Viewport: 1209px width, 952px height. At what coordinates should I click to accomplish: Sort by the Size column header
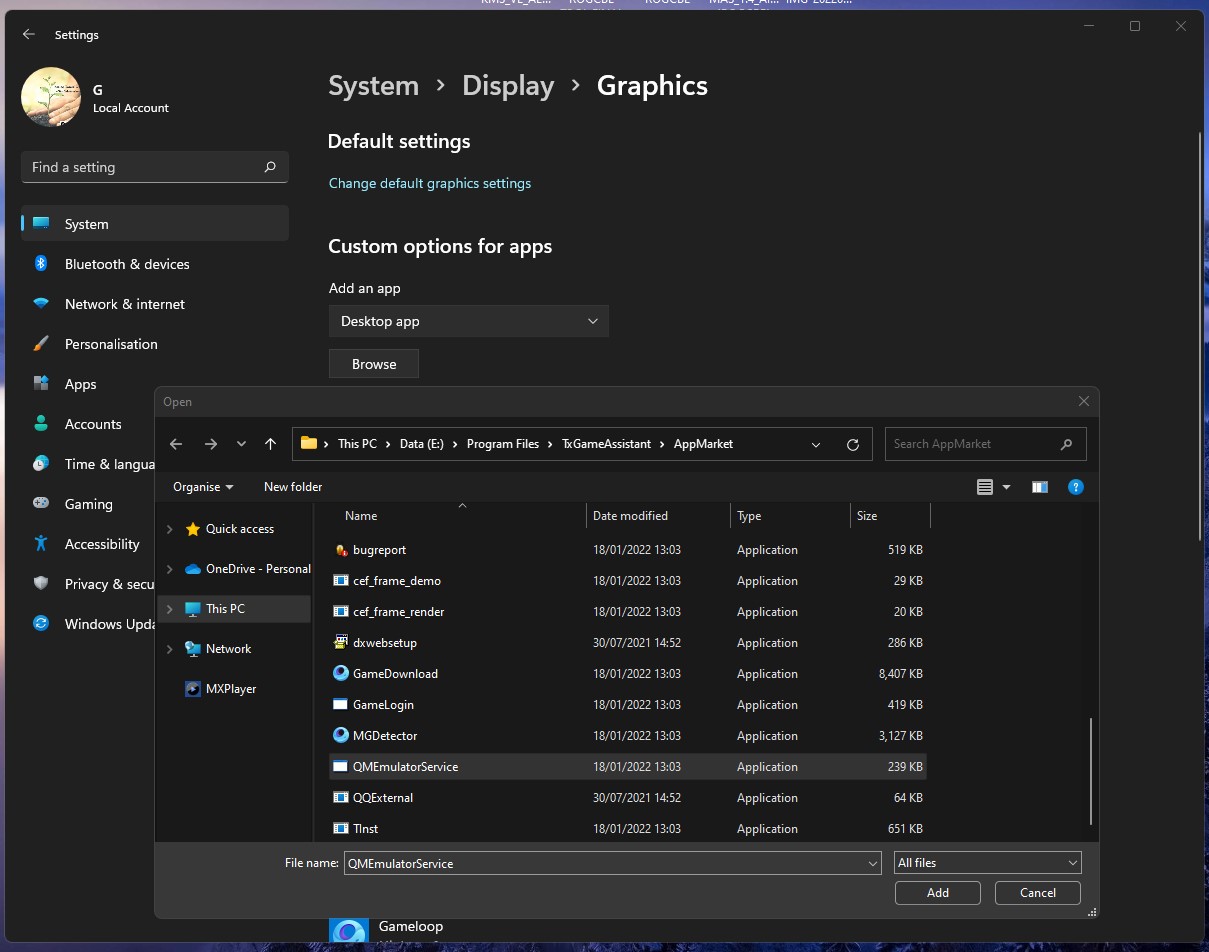click(890, 516)
